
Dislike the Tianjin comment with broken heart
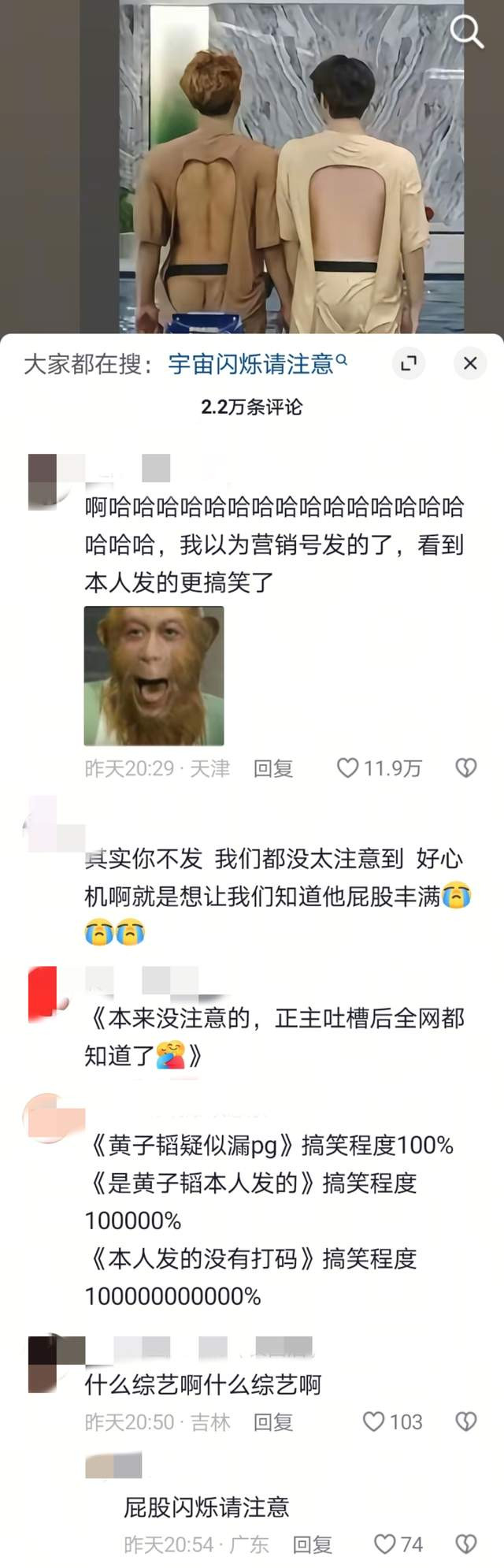point(466,768)
